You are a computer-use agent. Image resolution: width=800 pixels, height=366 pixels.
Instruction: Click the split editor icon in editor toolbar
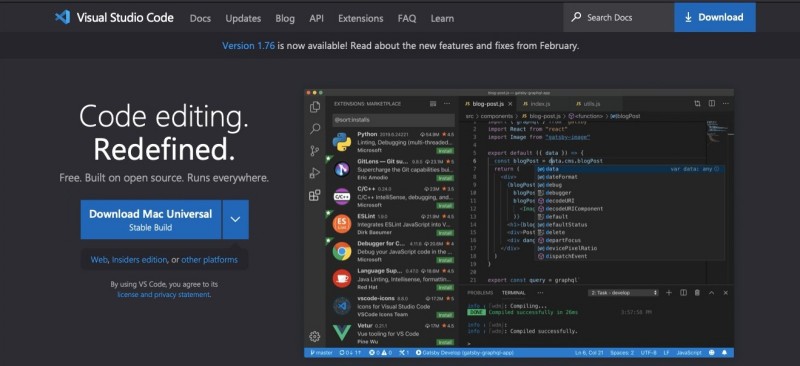[x=712, y=104]
